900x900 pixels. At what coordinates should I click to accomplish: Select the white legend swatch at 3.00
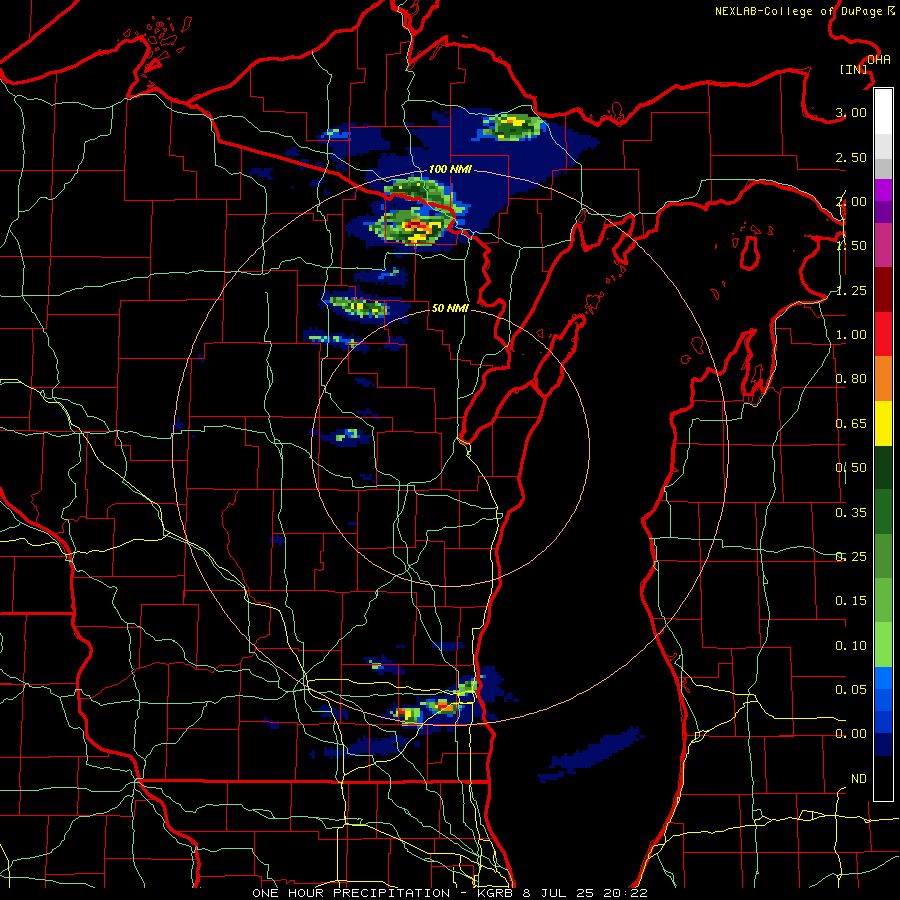(x=883, y=111)
